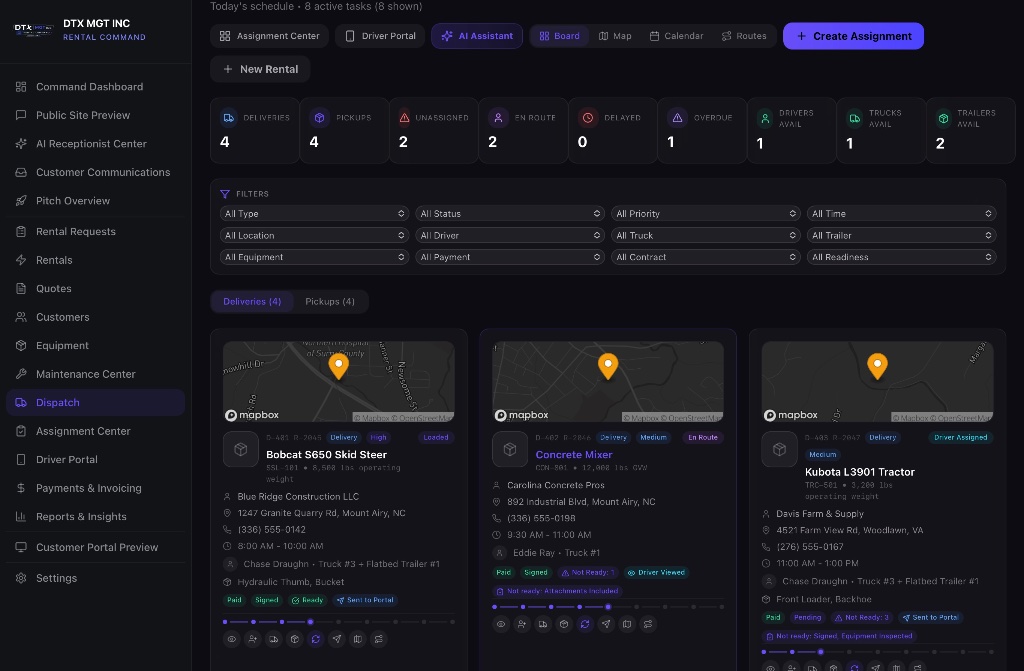Open sidebar Driver Portal link
Image resolution: width=1024 pixels, height=671 pixels.
[95, 459]
